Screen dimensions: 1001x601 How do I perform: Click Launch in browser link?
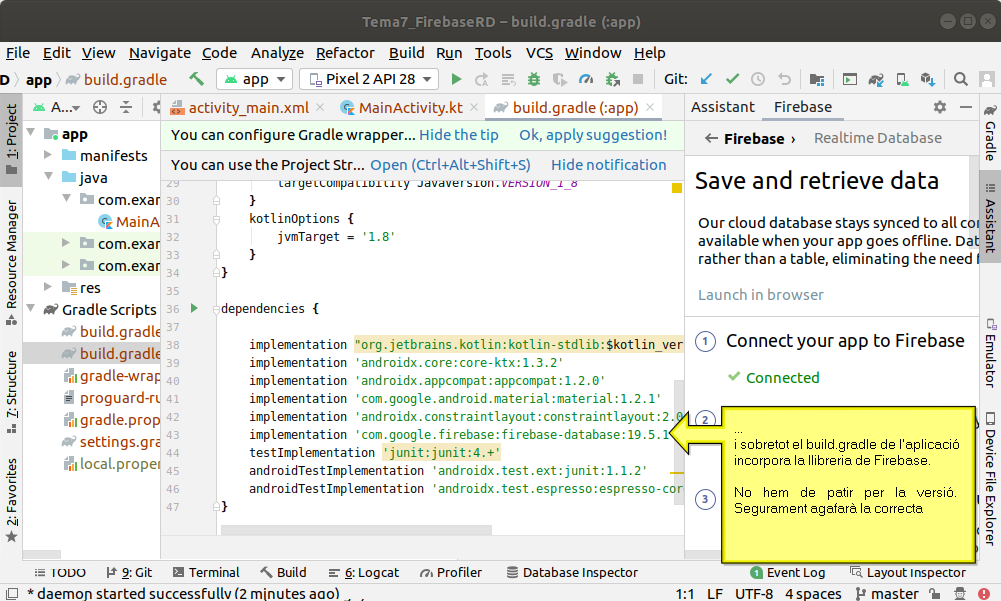pyautogui.click(x=760, y=295)
